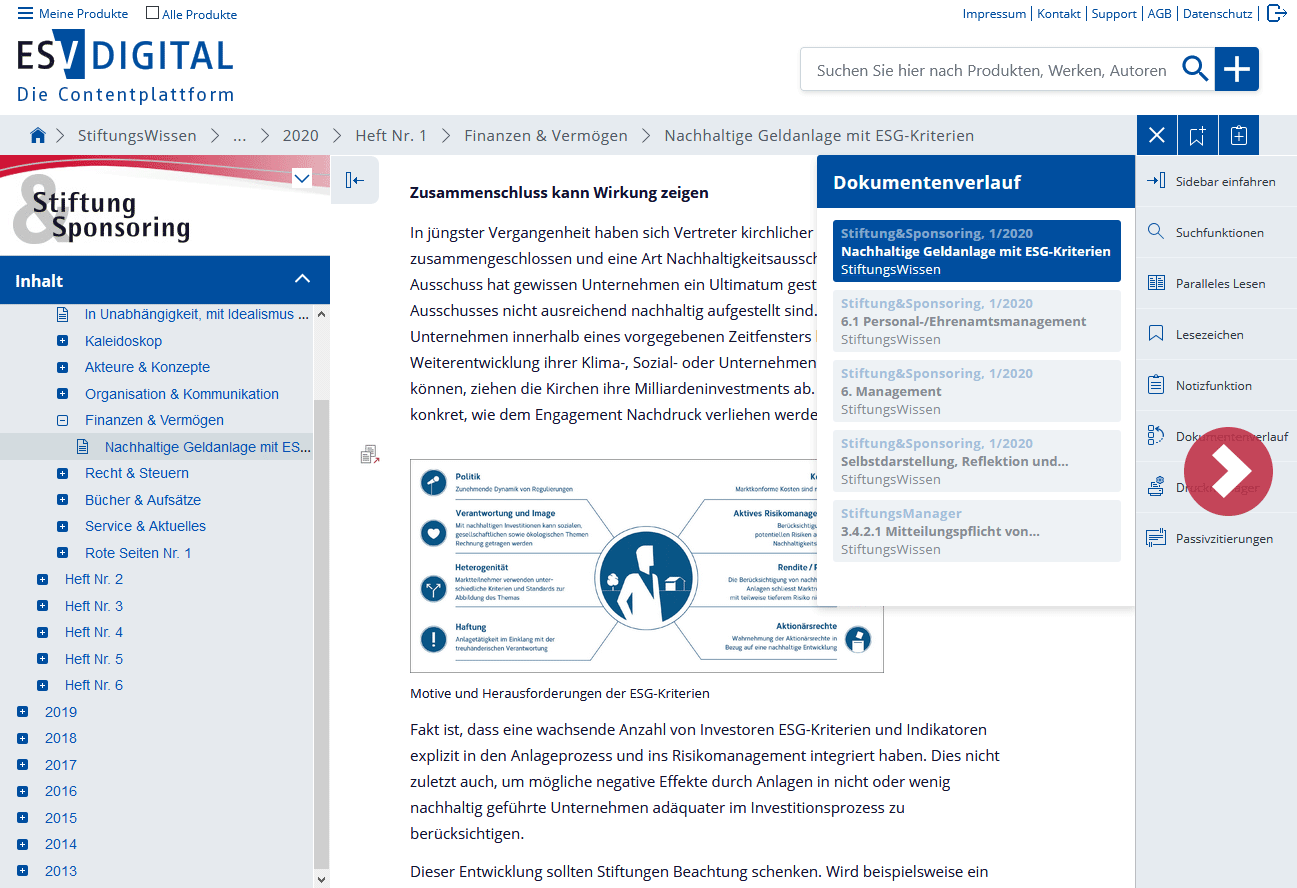1297x888 pixels.
Task: Open history entry Selbstdarstellung, Reflektion und...
Action: 977,461
